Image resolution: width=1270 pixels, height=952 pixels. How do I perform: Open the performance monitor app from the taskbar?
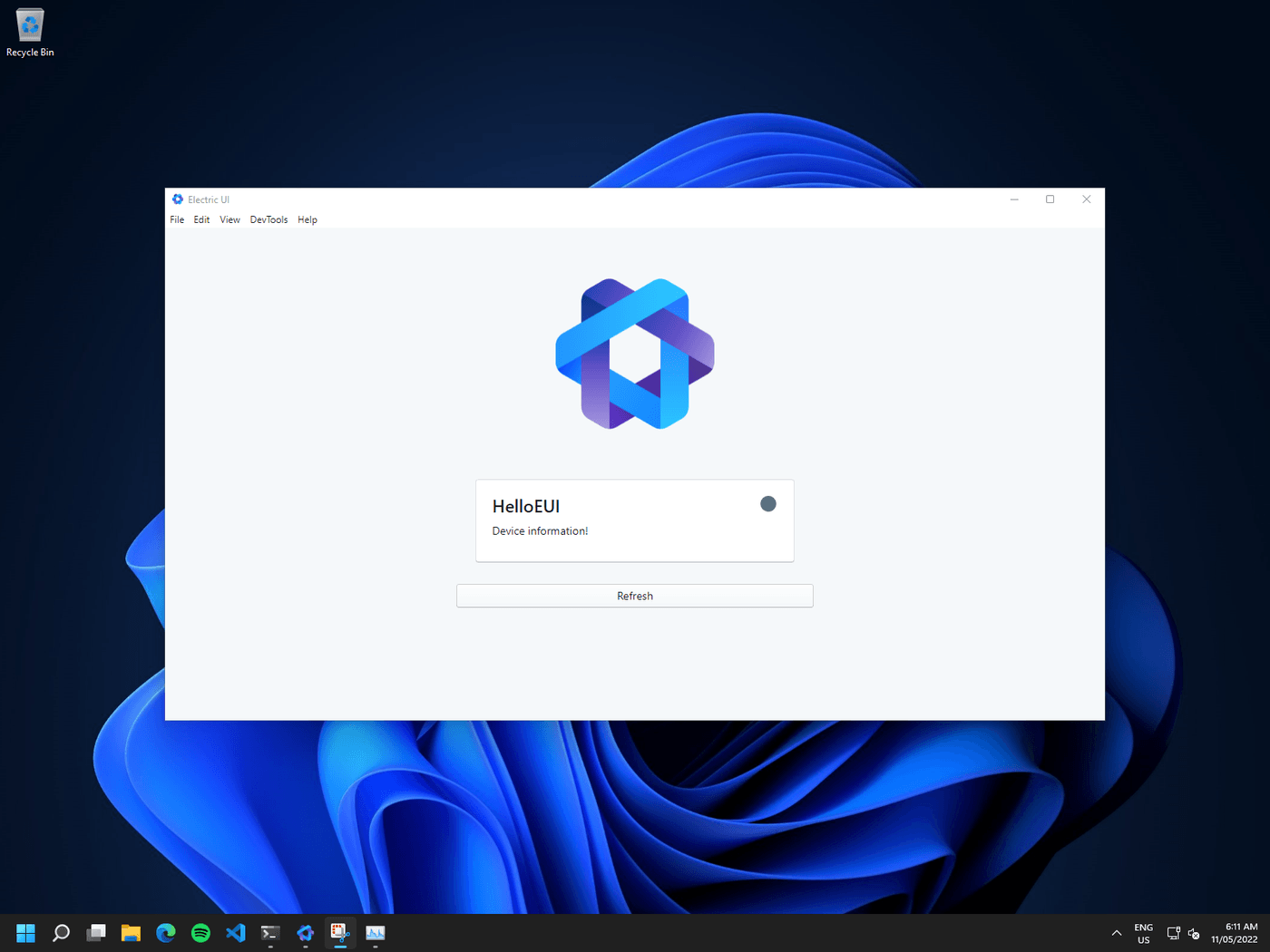(x=375, y=932)
